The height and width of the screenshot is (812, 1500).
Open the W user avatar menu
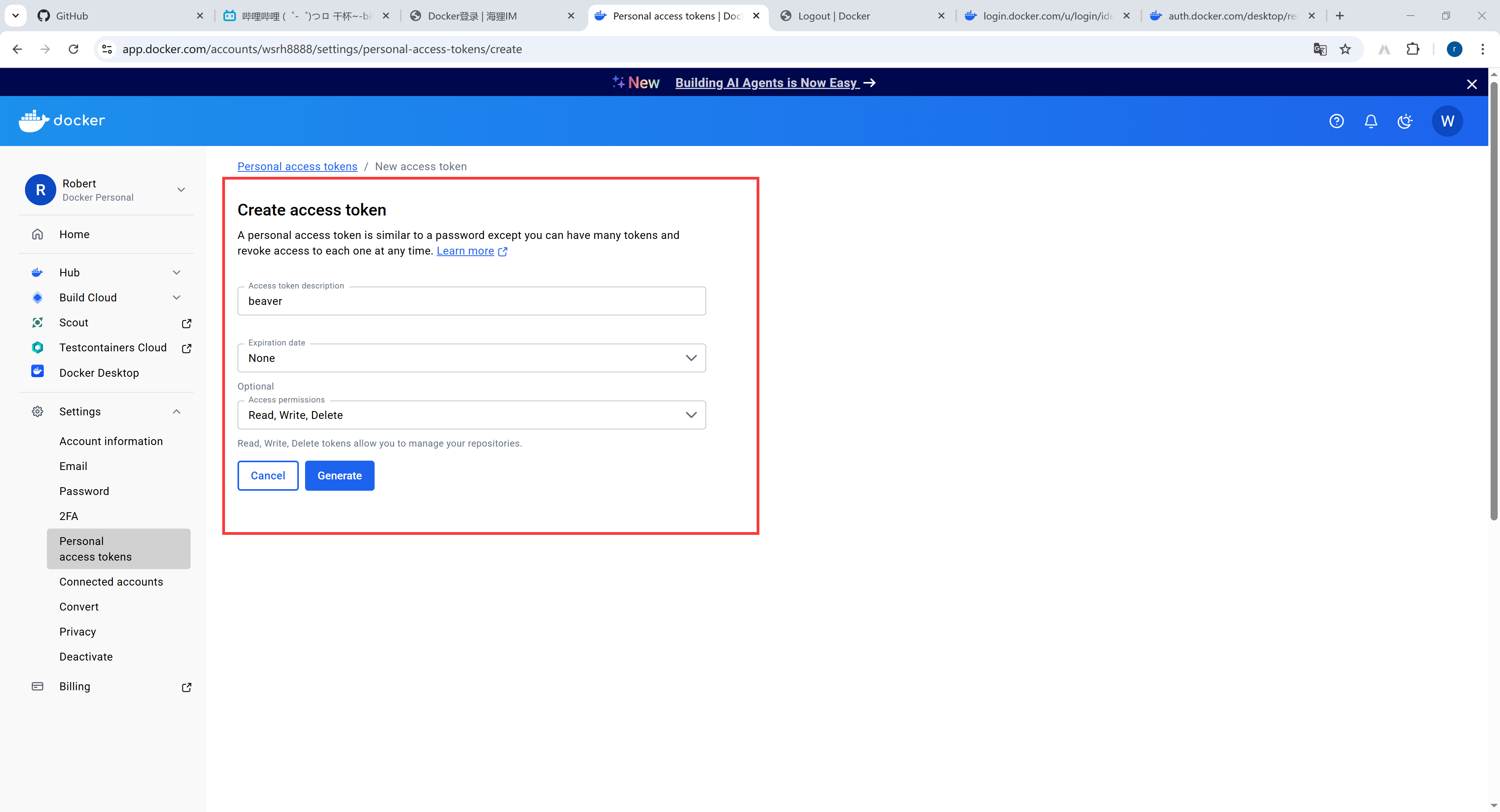[x=1447, y=121]
